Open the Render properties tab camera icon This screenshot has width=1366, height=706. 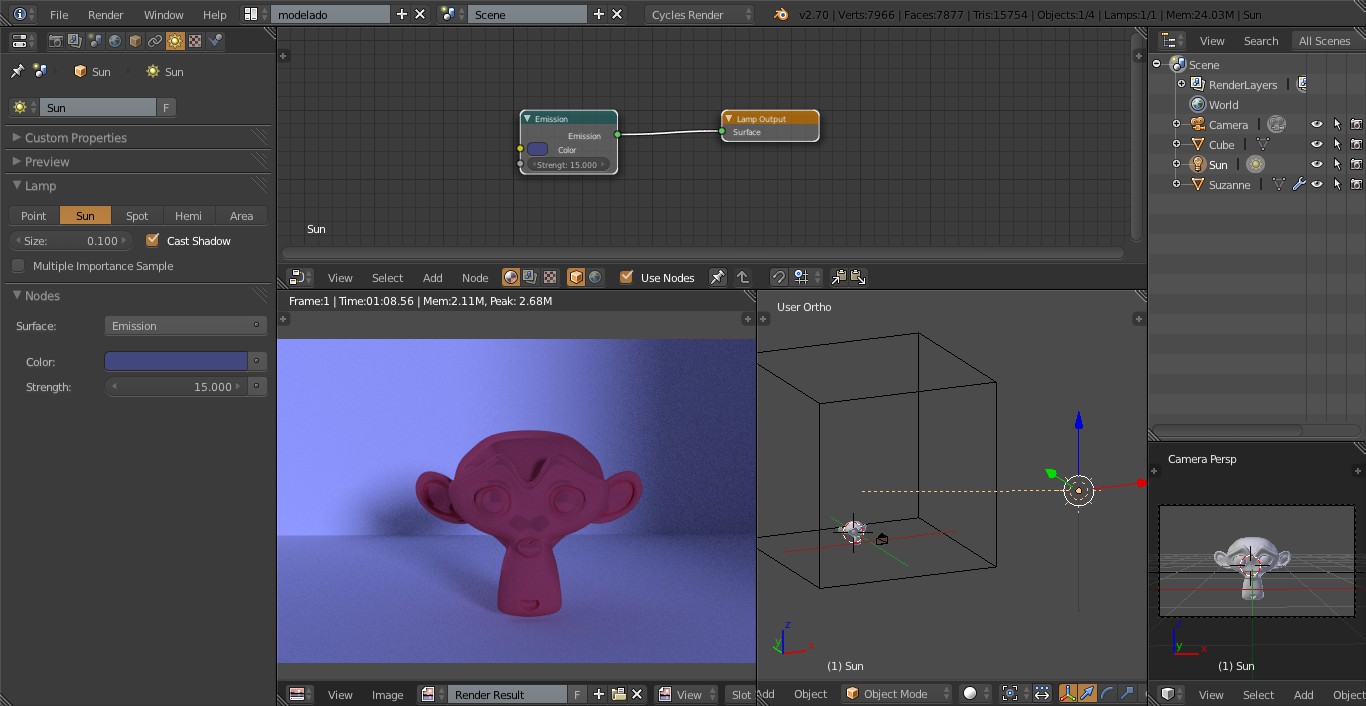[x=55, y=41]
